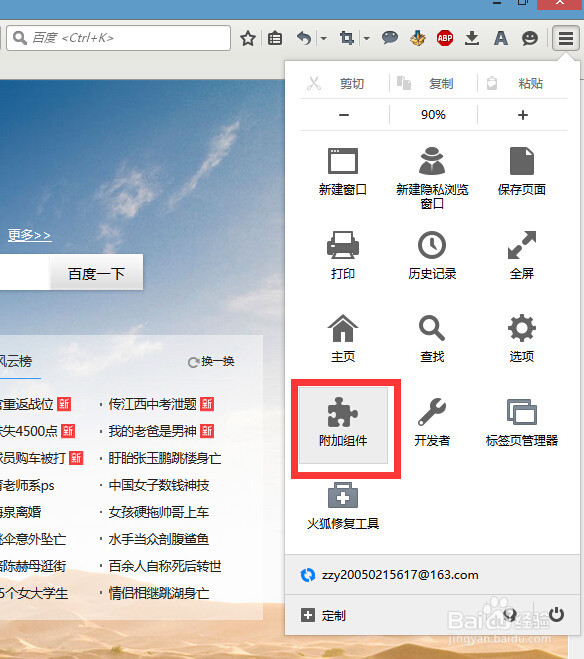Click 保存页面 save page
The height and width of the screenshot is (659, 584).
522,172
